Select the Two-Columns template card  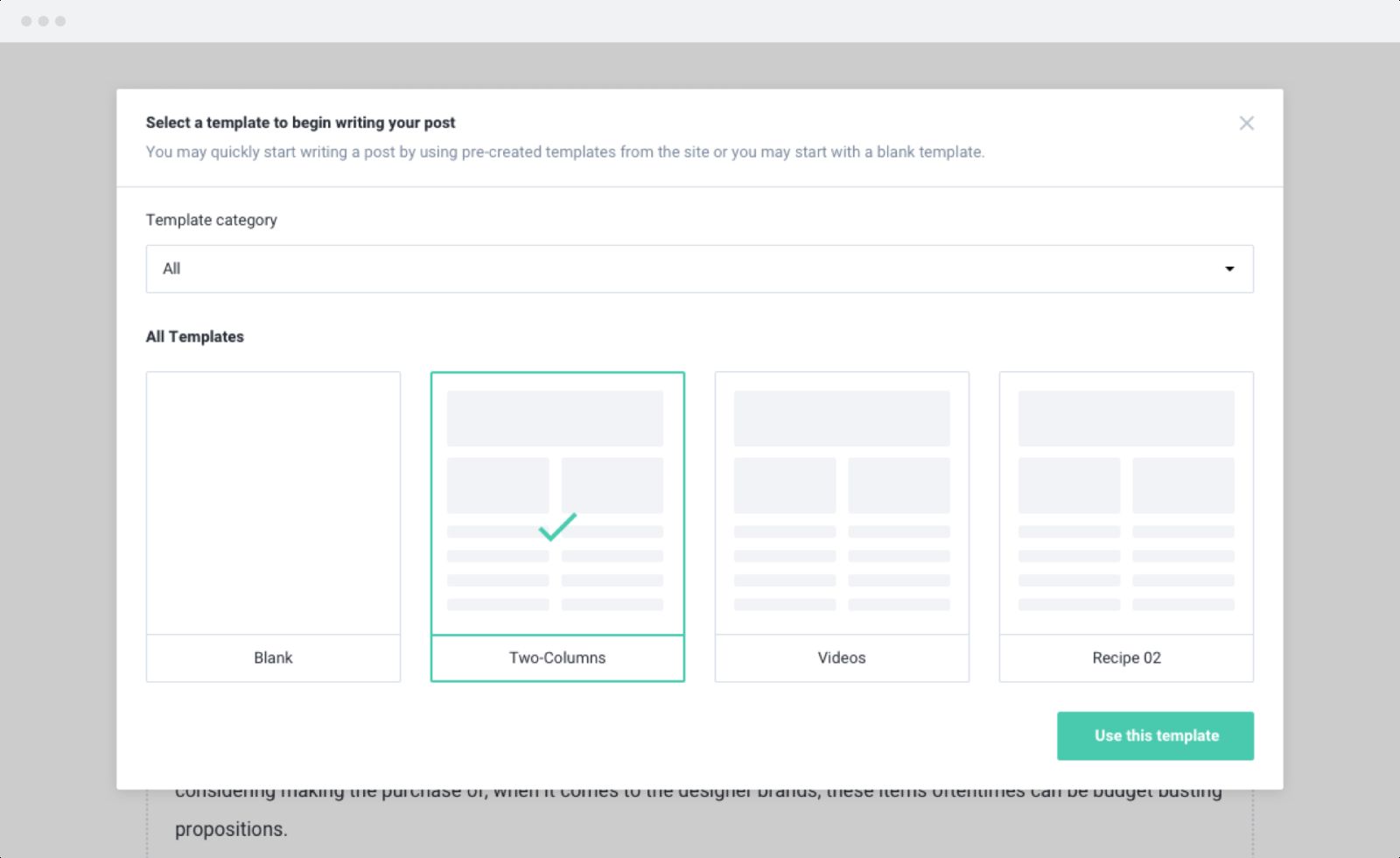coord(557,526)
